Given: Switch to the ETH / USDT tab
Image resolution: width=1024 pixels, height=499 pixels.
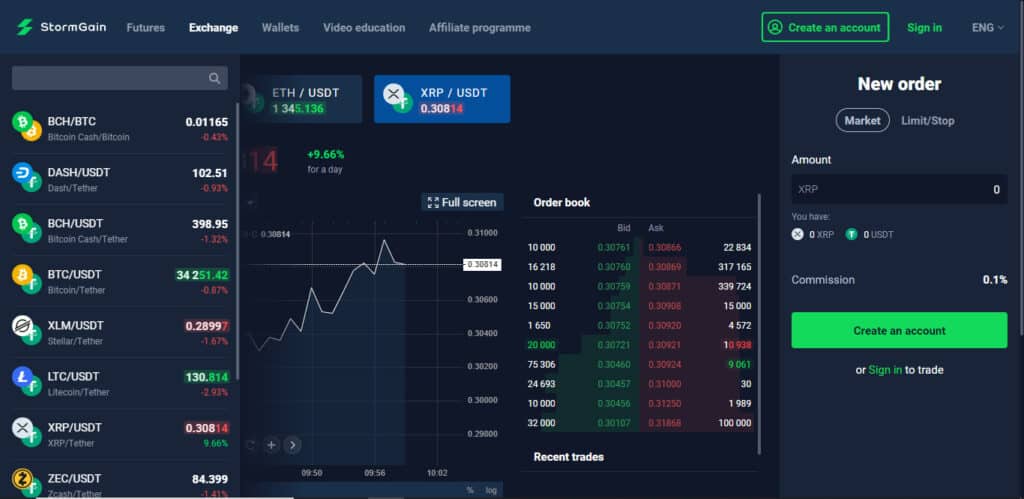Looking at the screenshot, I should pyautogui.click(x=301, y=99).
